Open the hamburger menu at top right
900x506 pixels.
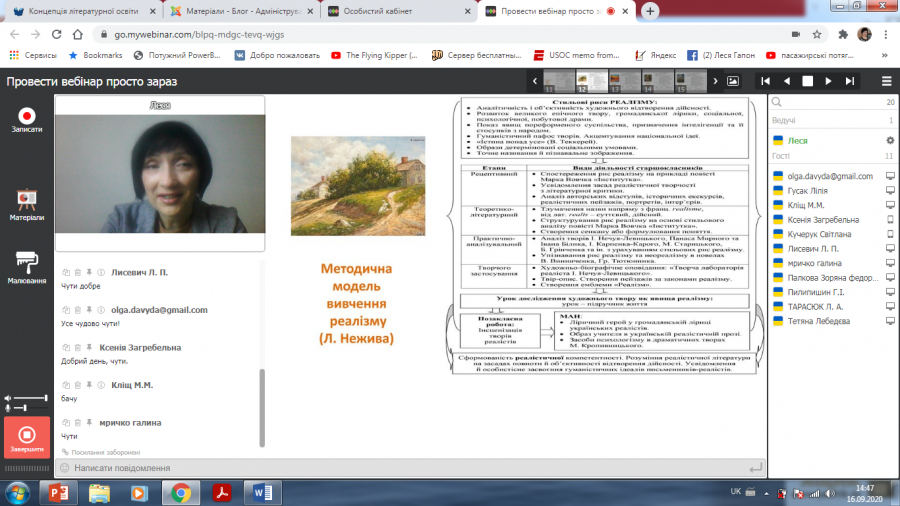point(884,80)
